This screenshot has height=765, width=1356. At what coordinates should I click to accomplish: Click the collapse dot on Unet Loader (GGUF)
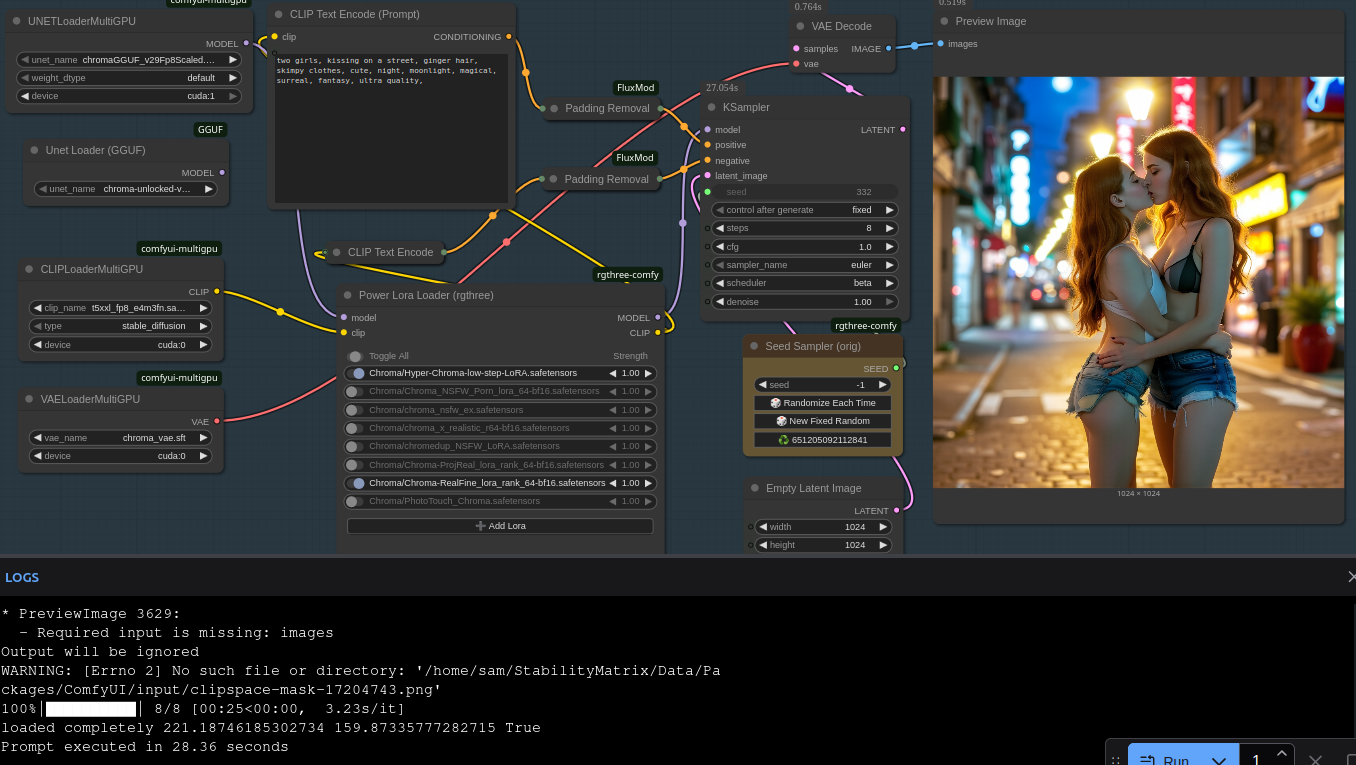32,150
